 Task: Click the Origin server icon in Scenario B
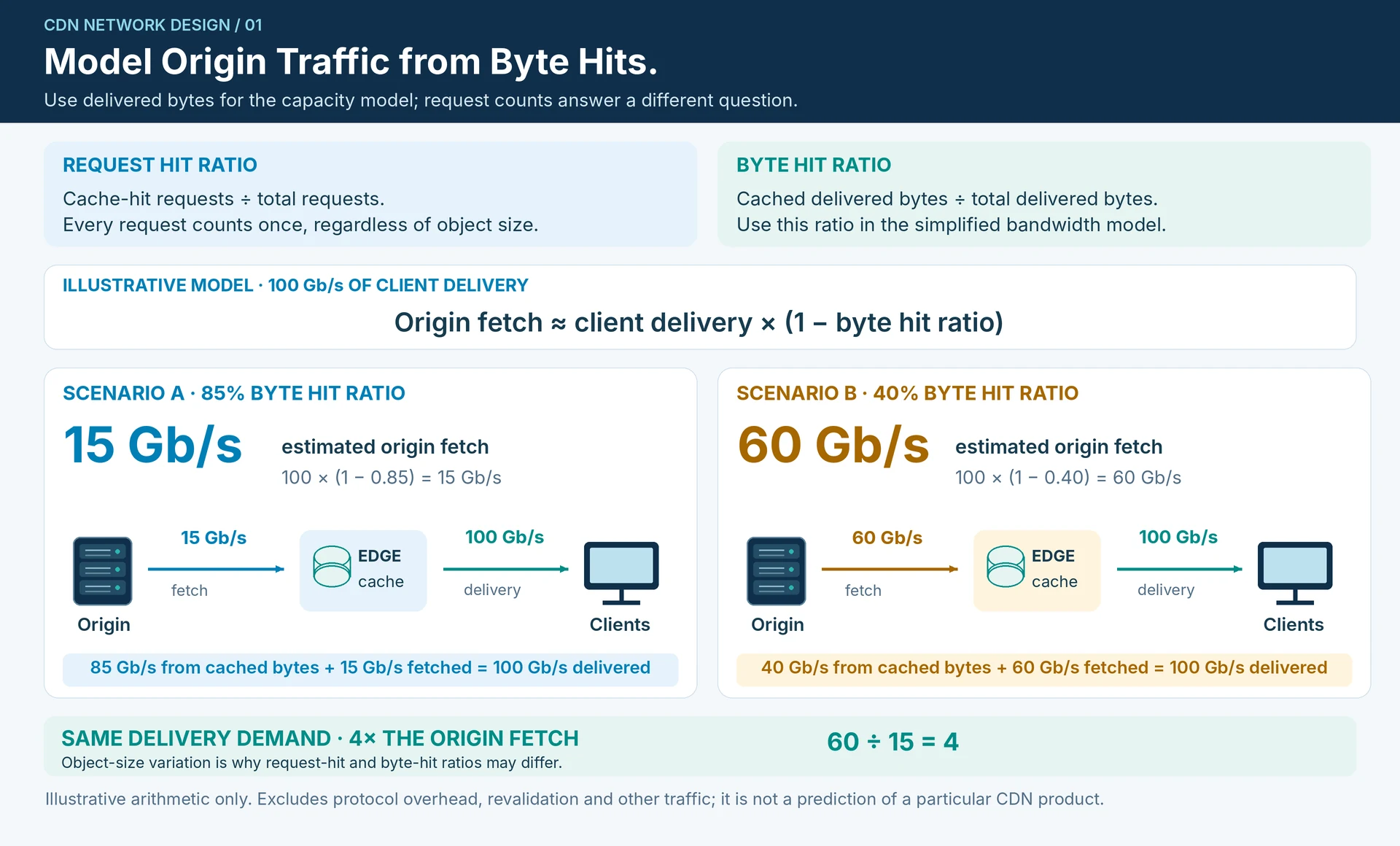[x=777, y=571]
